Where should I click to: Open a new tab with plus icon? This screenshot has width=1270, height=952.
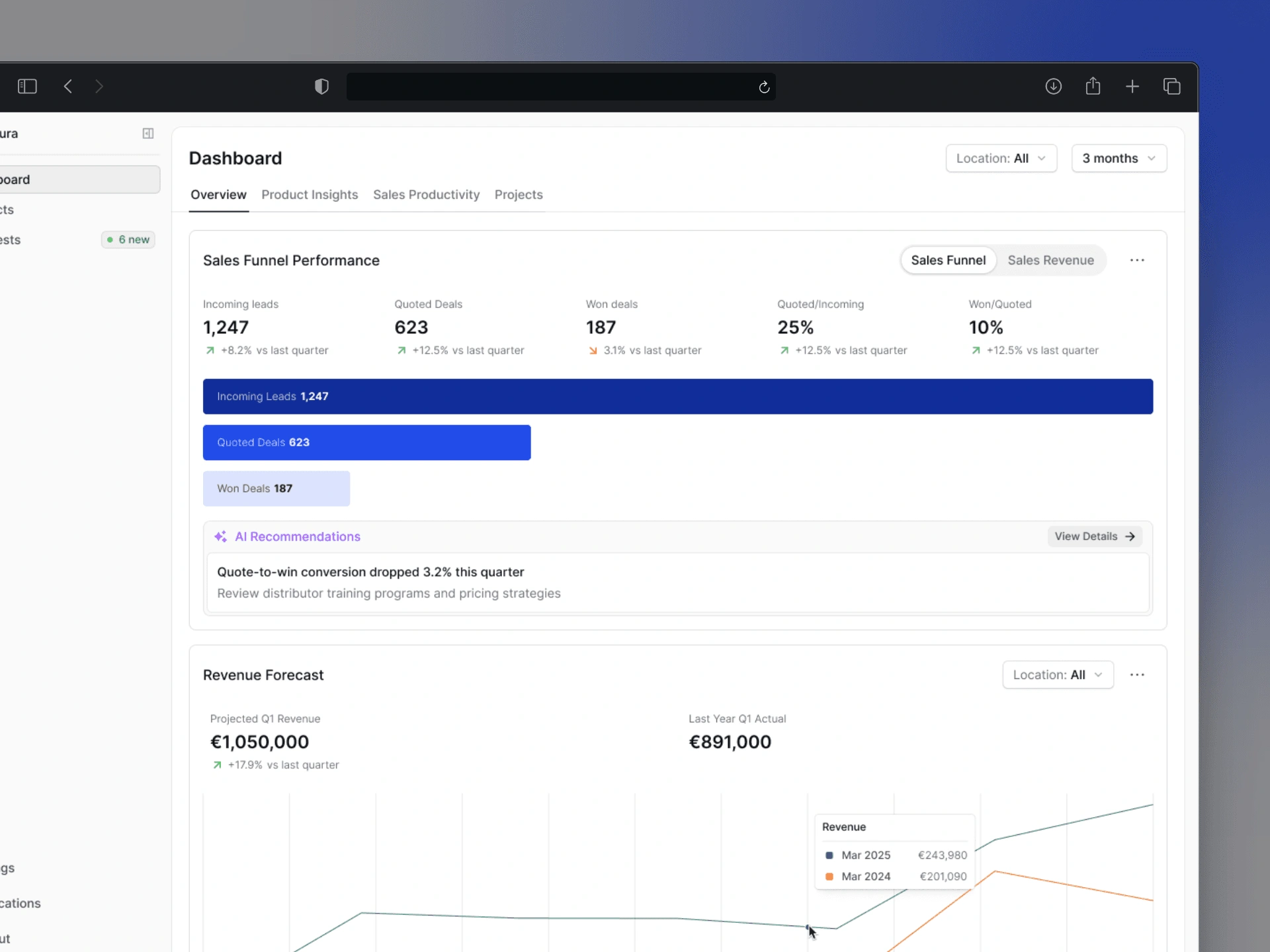point(1132,87)
